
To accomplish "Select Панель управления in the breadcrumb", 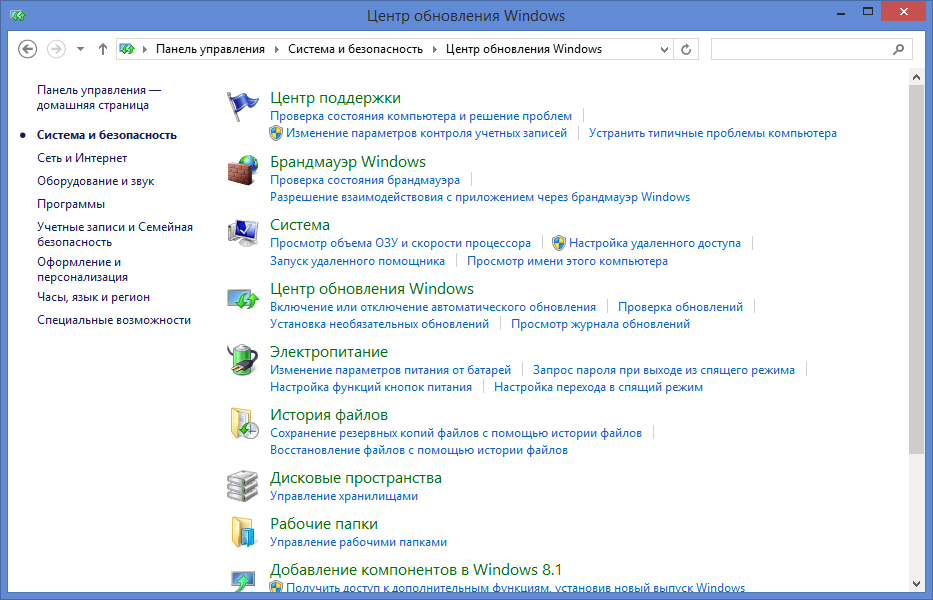I will (x=210, y=49).
